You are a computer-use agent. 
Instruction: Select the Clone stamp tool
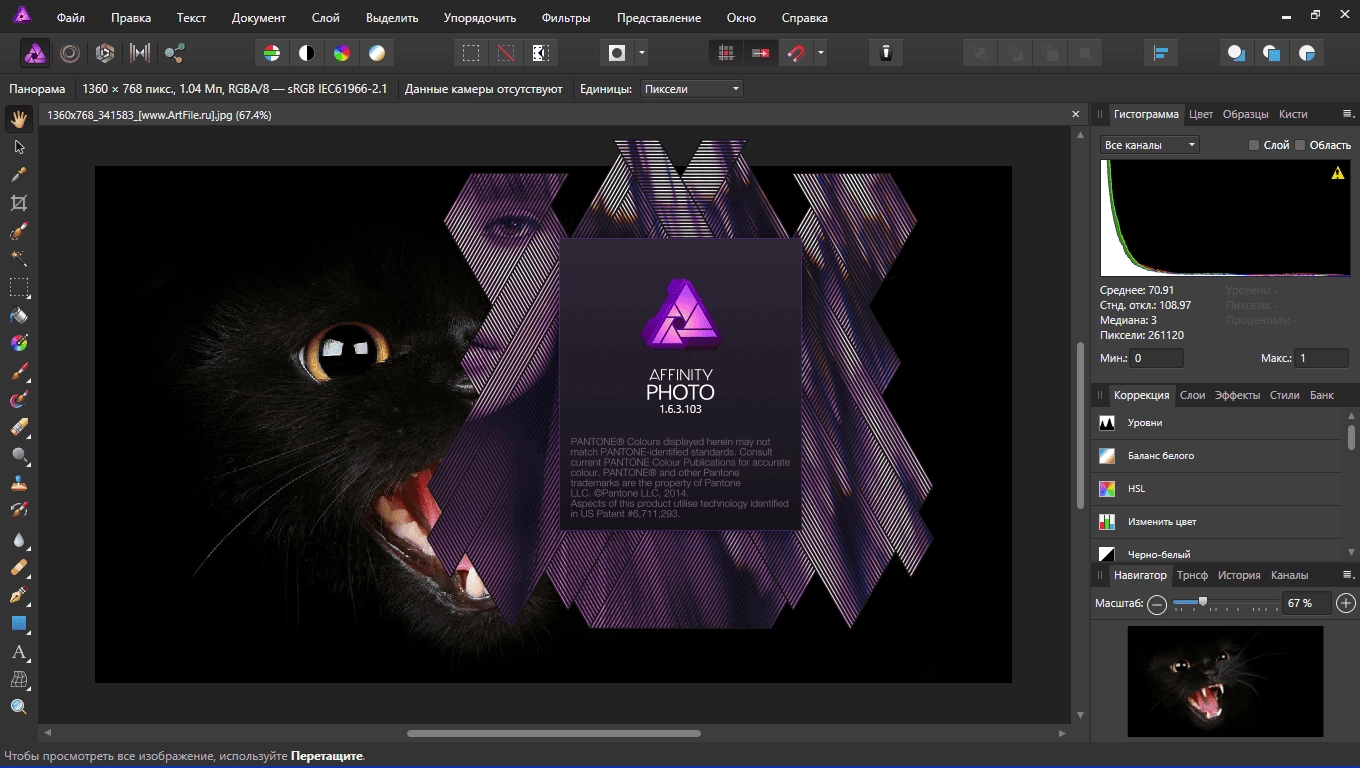tap(19, 483)
